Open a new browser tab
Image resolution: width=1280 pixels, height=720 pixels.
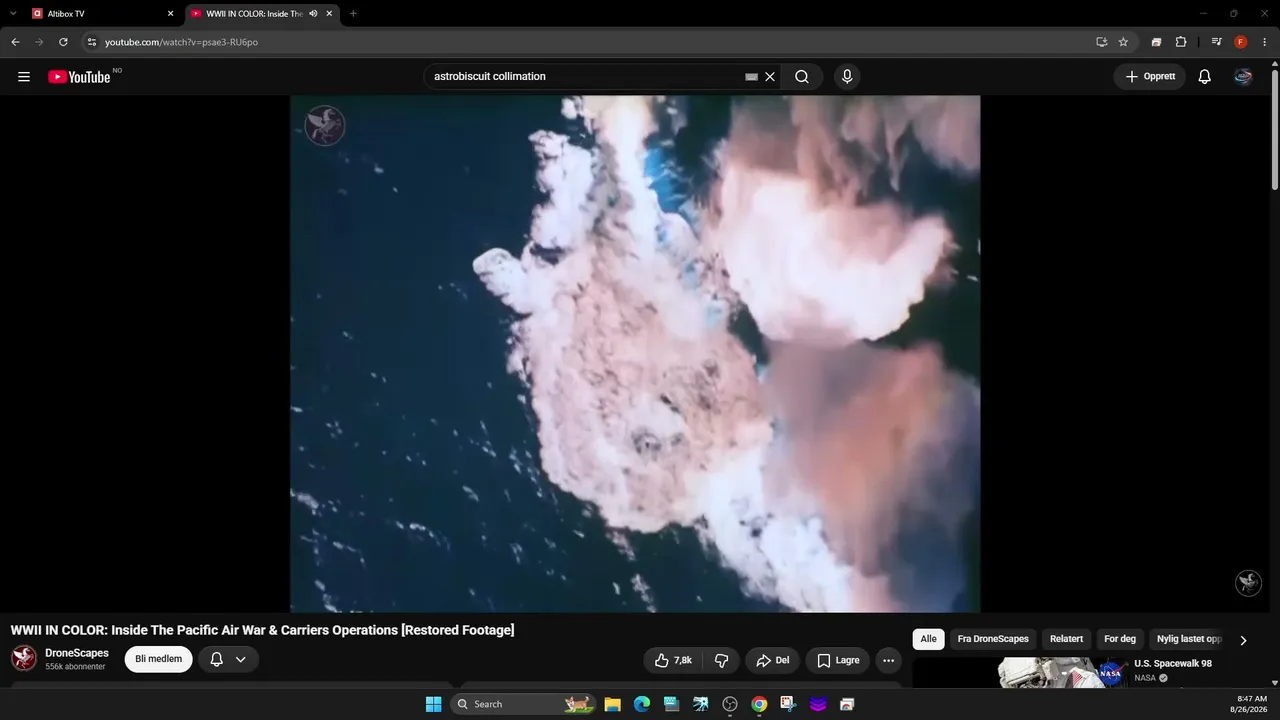click(353, 14)
